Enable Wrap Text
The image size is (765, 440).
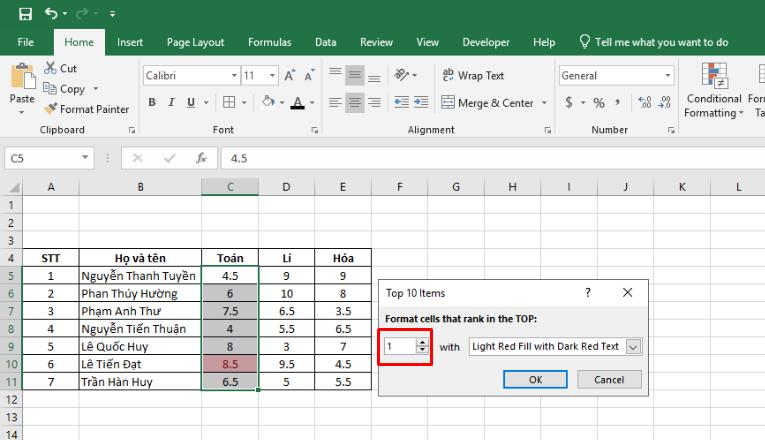pos(473,75)
